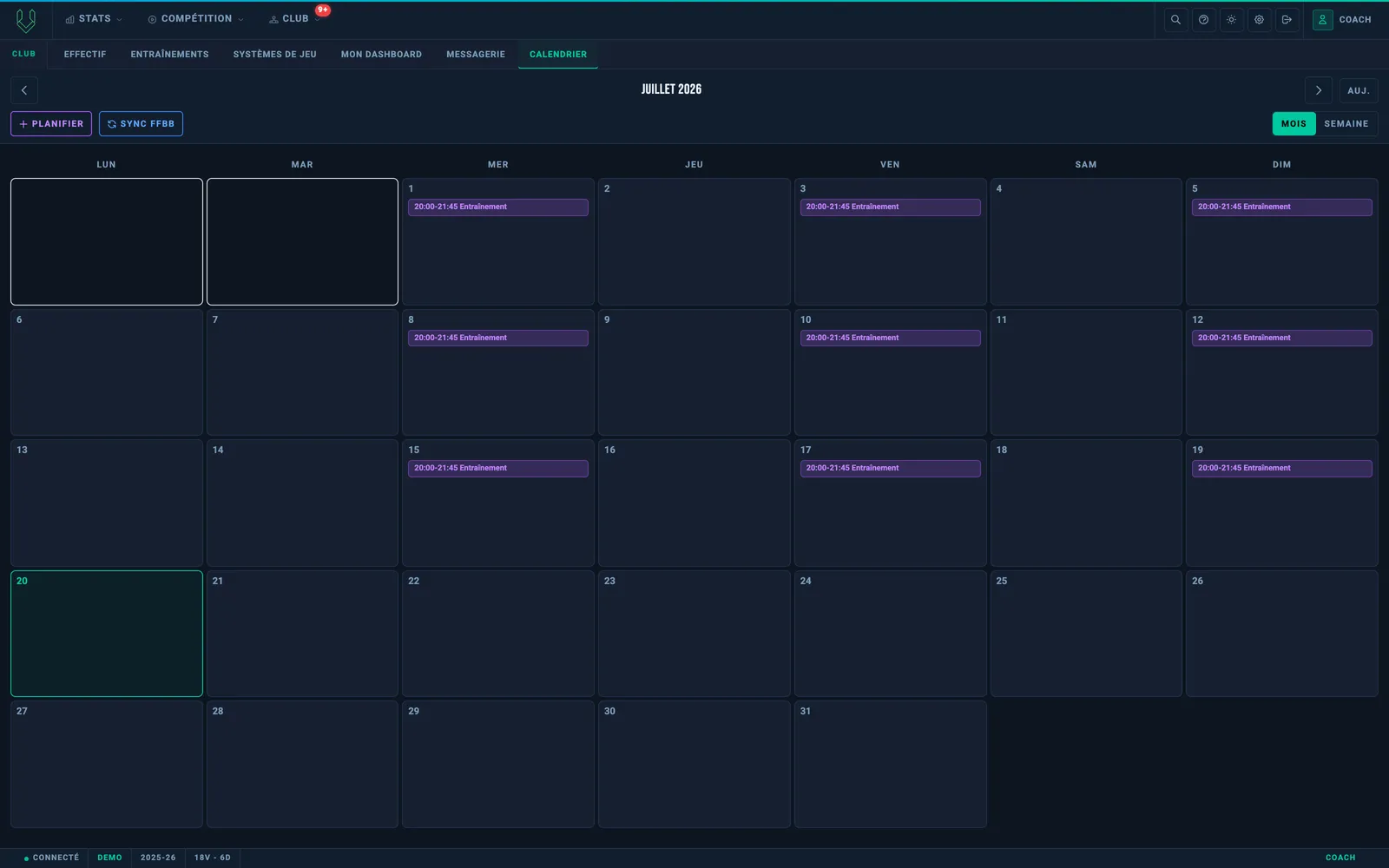Go to the next month
The image size is (1389, 868).
click(1318, 90)
